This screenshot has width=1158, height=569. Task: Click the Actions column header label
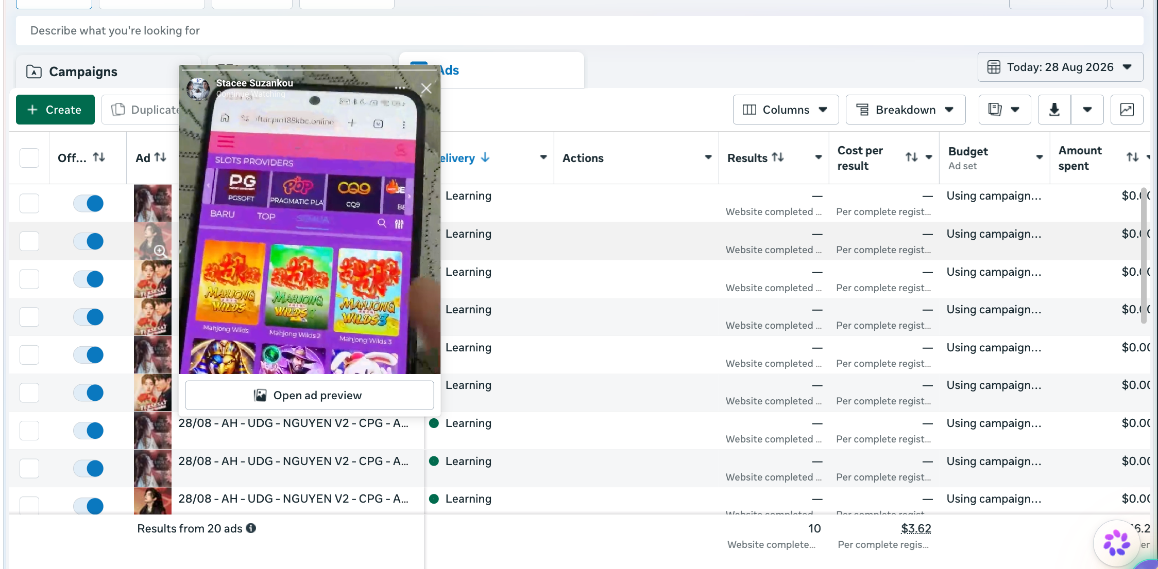[583, 157]
